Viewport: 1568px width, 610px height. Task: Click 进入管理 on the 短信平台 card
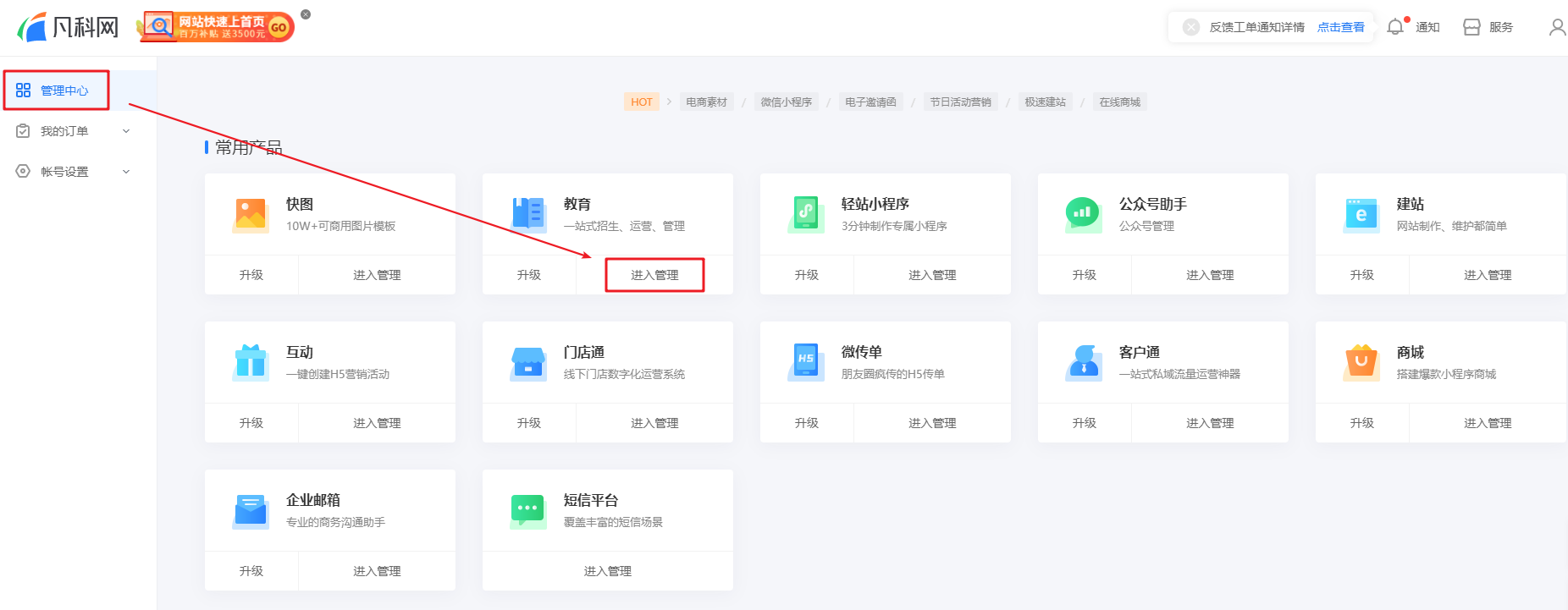[608, 571]
